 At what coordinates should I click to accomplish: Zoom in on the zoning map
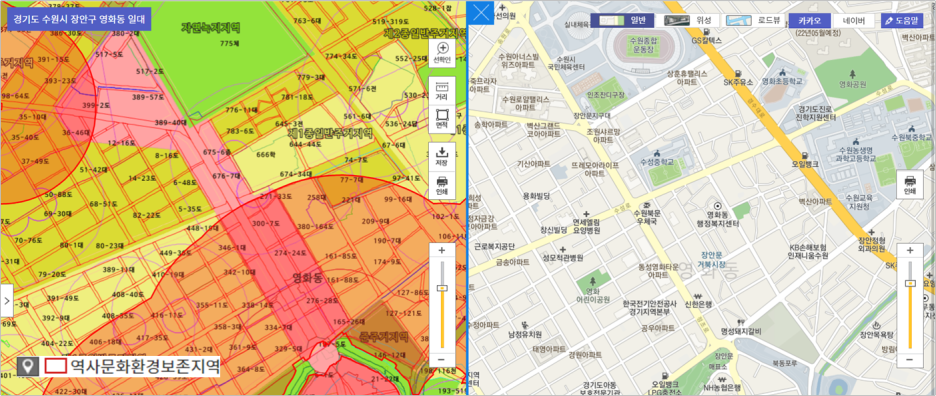(441, 250)
